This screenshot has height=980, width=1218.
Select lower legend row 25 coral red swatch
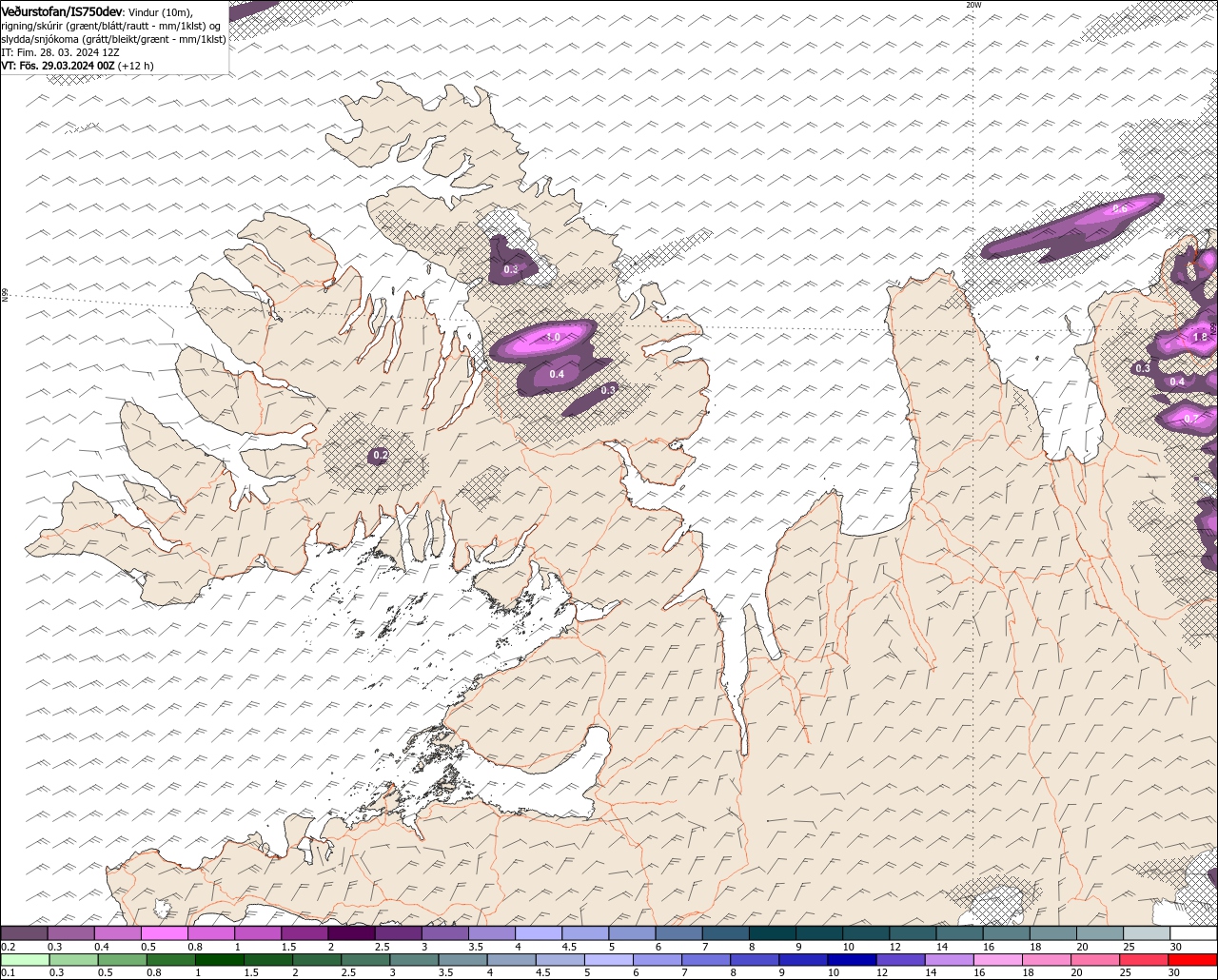tap(1145, 960)
